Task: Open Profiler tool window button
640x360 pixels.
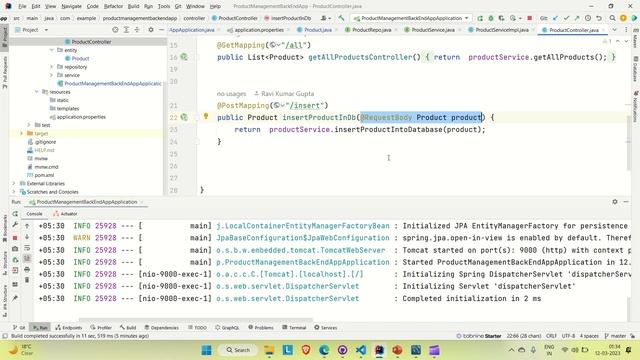Action: click(x=101, y=327)
